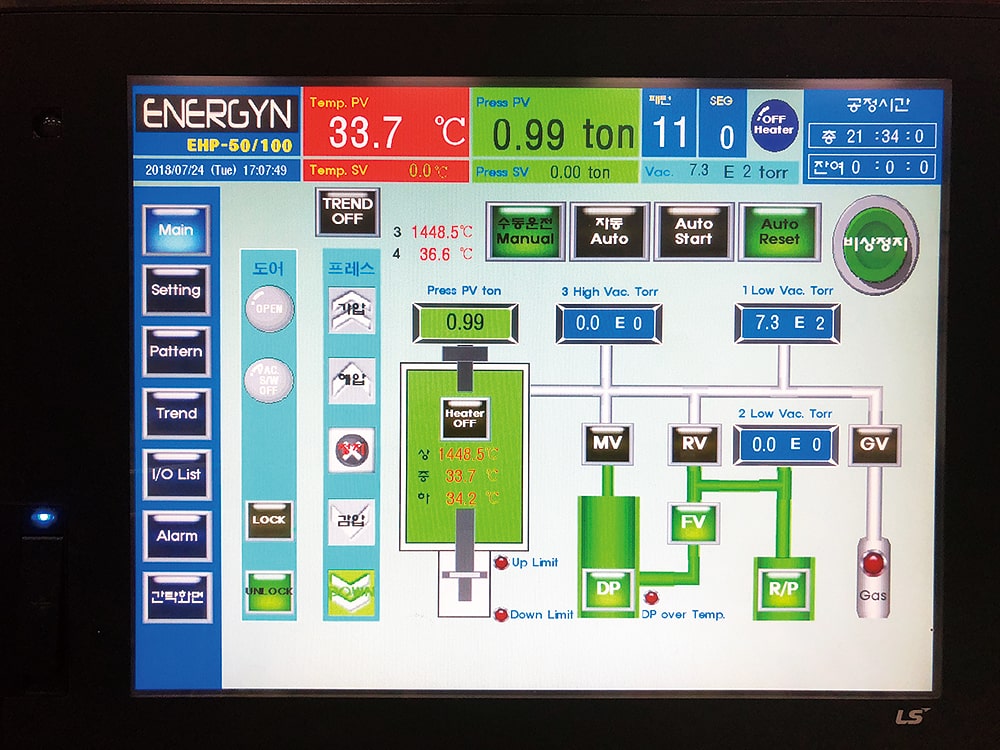This screenshot has width=1000, height=750.
Task: Toggle the VAC. B/W OFF round button
Action: click(269, 381)
